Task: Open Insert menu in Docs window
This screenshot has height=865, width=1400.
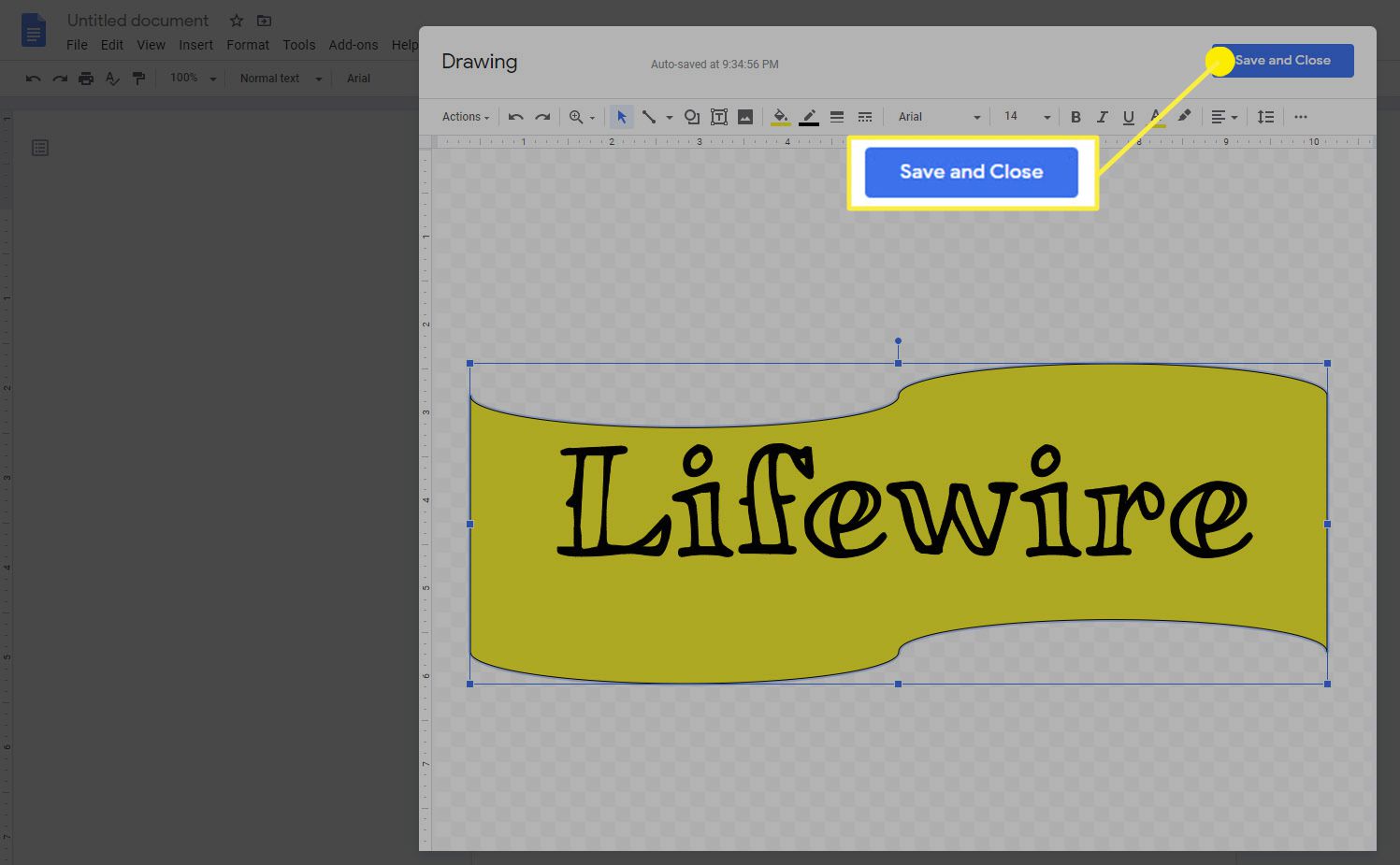Action: click(196, 45)
